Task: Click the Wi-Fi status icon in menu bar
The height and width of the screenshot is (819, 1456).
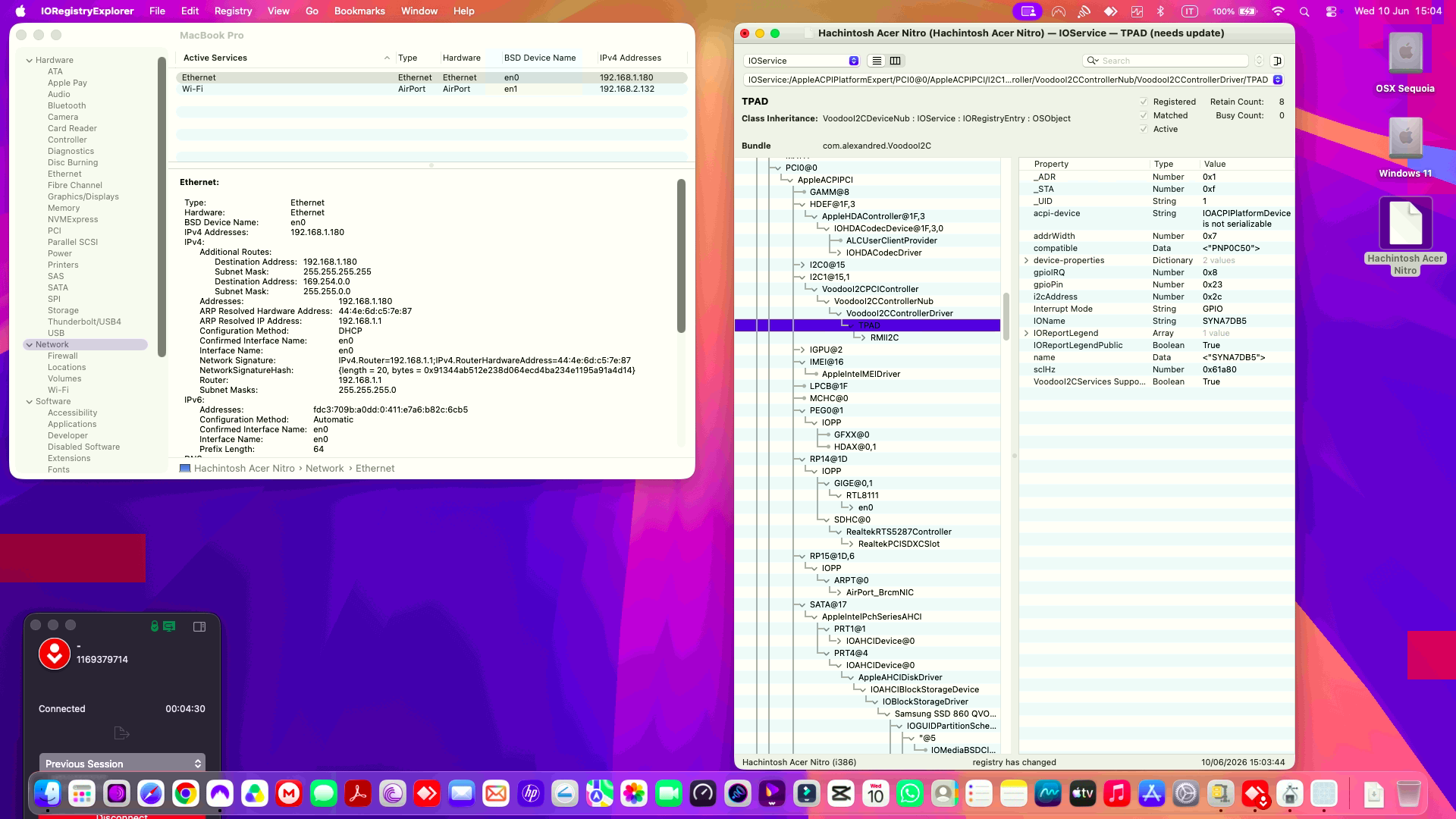Action: point(1278,11)
